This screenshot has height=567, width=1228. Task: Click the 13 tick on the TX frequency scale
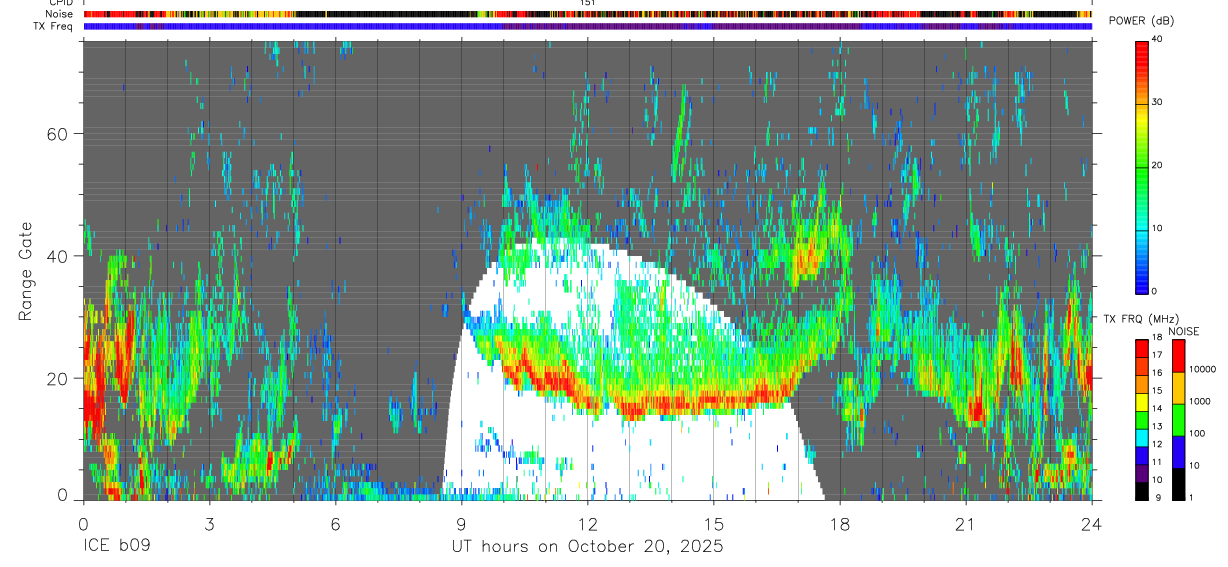(1156, 427)
